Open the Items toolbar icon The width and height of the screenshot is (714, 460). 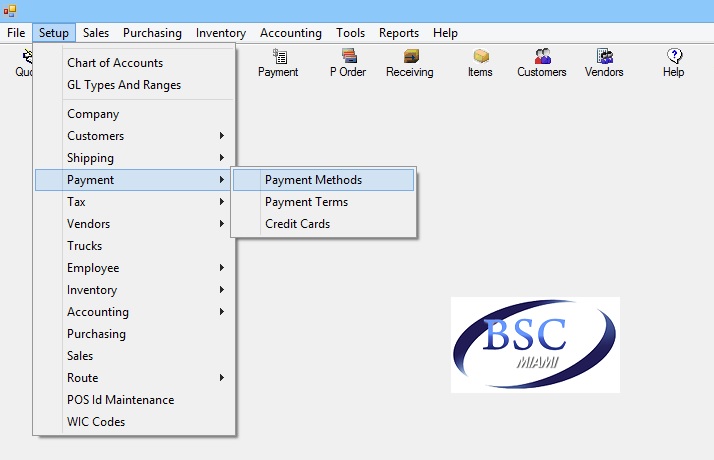coord(480,63)
